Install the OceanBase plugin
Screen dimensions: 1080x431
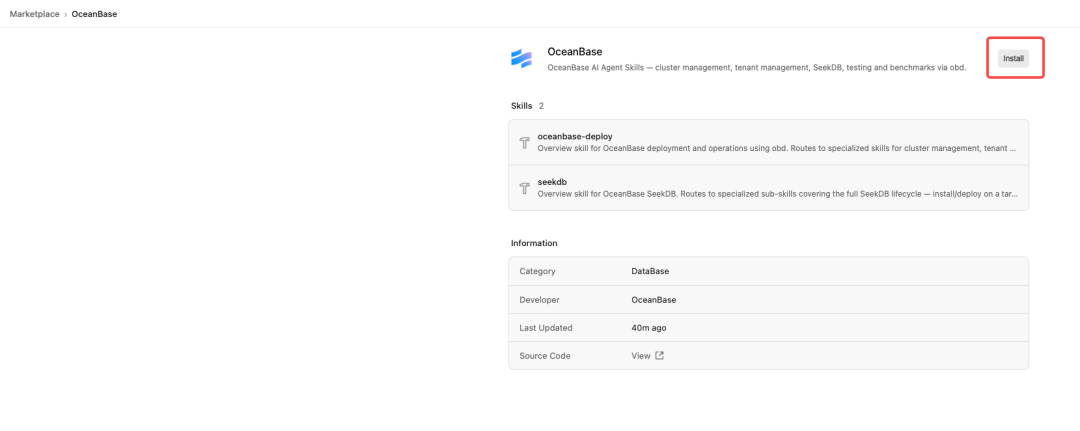click(x=1013, y=59)
